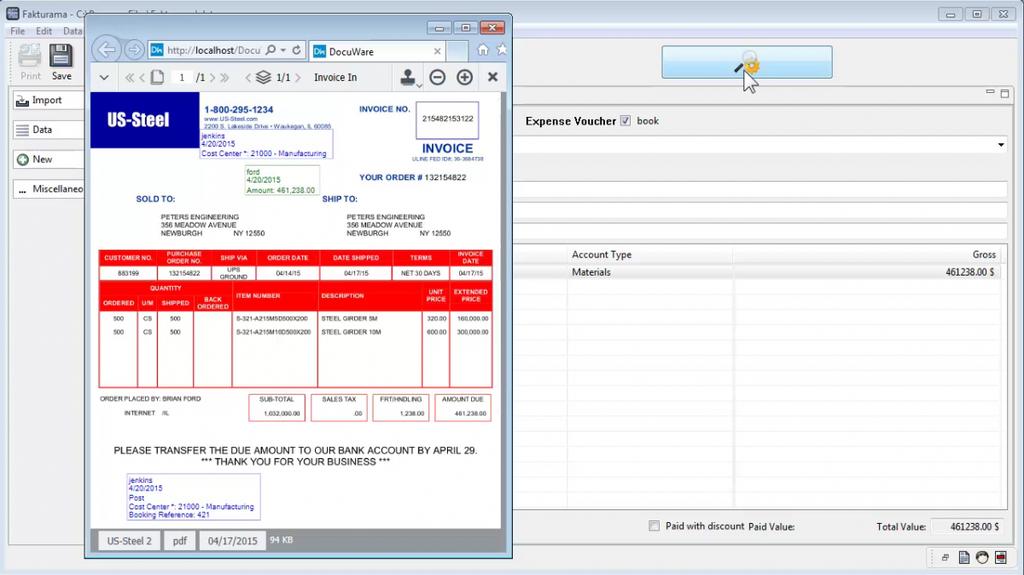Show previous document in stack
Screen dimensions: 1024x575
point(248,78)
